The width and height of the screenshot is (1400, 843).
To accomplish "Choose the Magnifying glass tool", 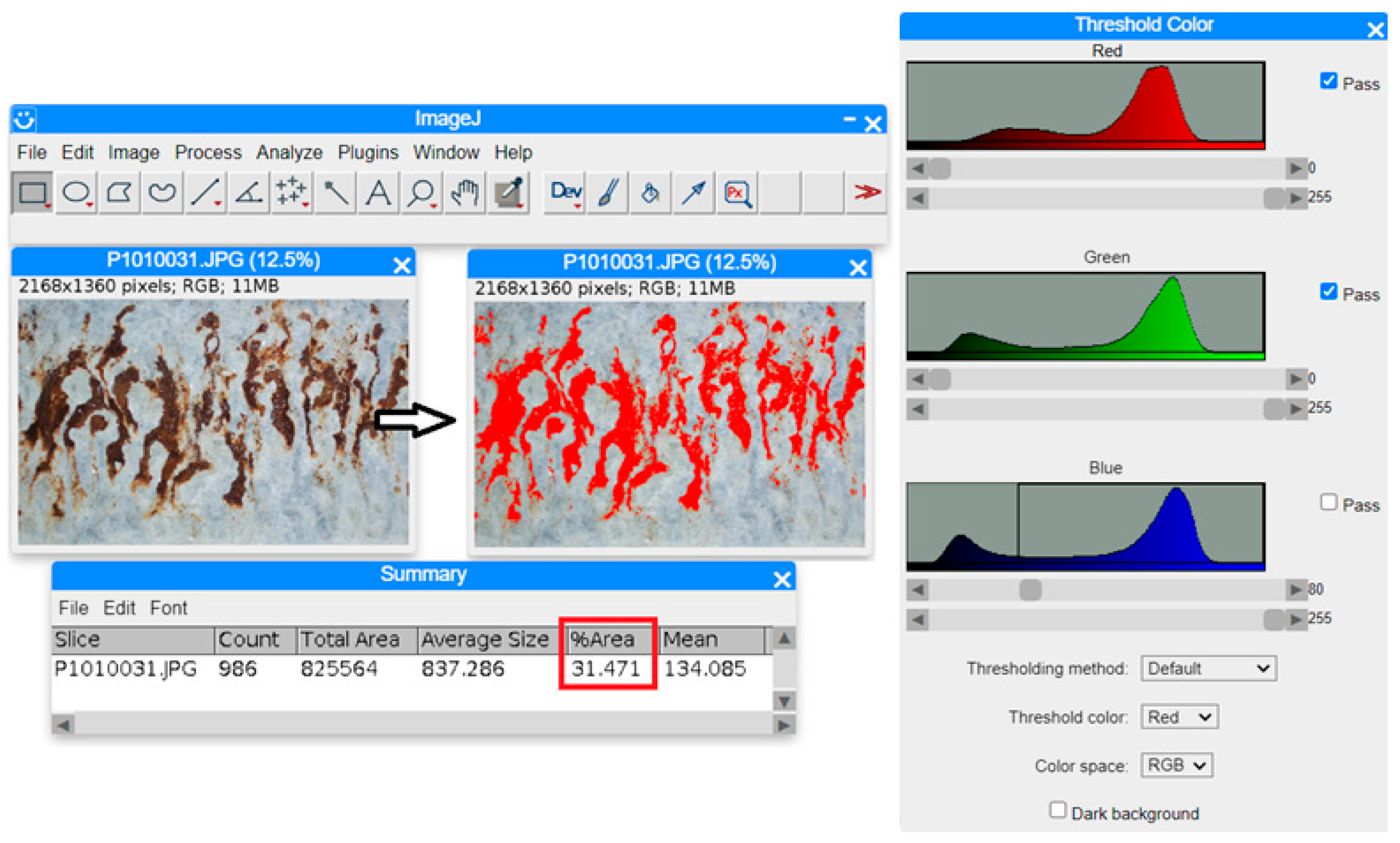I will [x=421, y=193].
